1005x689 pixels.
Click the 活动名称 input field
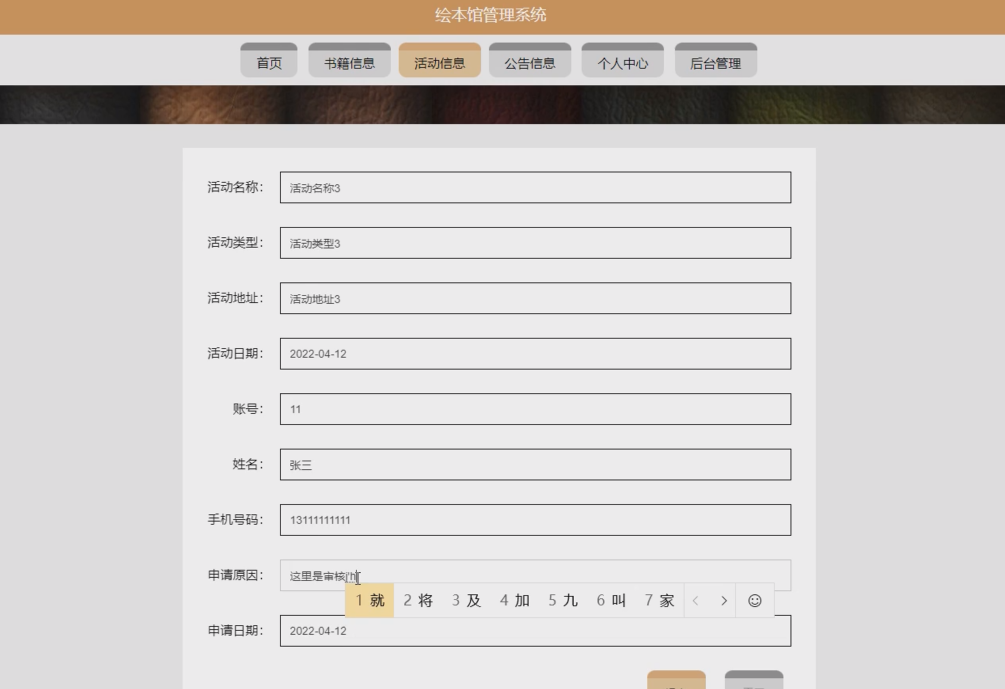pyautogui.click(x=535, y=186)
